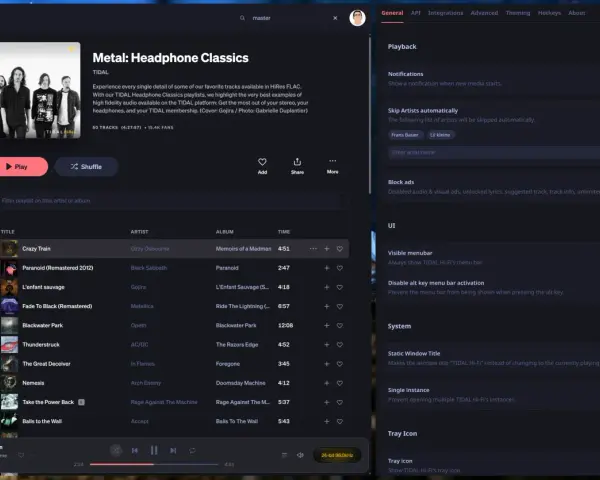The height and width of the screenshot is (480, 600).
Task: Add Fade To Black to a playlist
Action: (327, 306)
